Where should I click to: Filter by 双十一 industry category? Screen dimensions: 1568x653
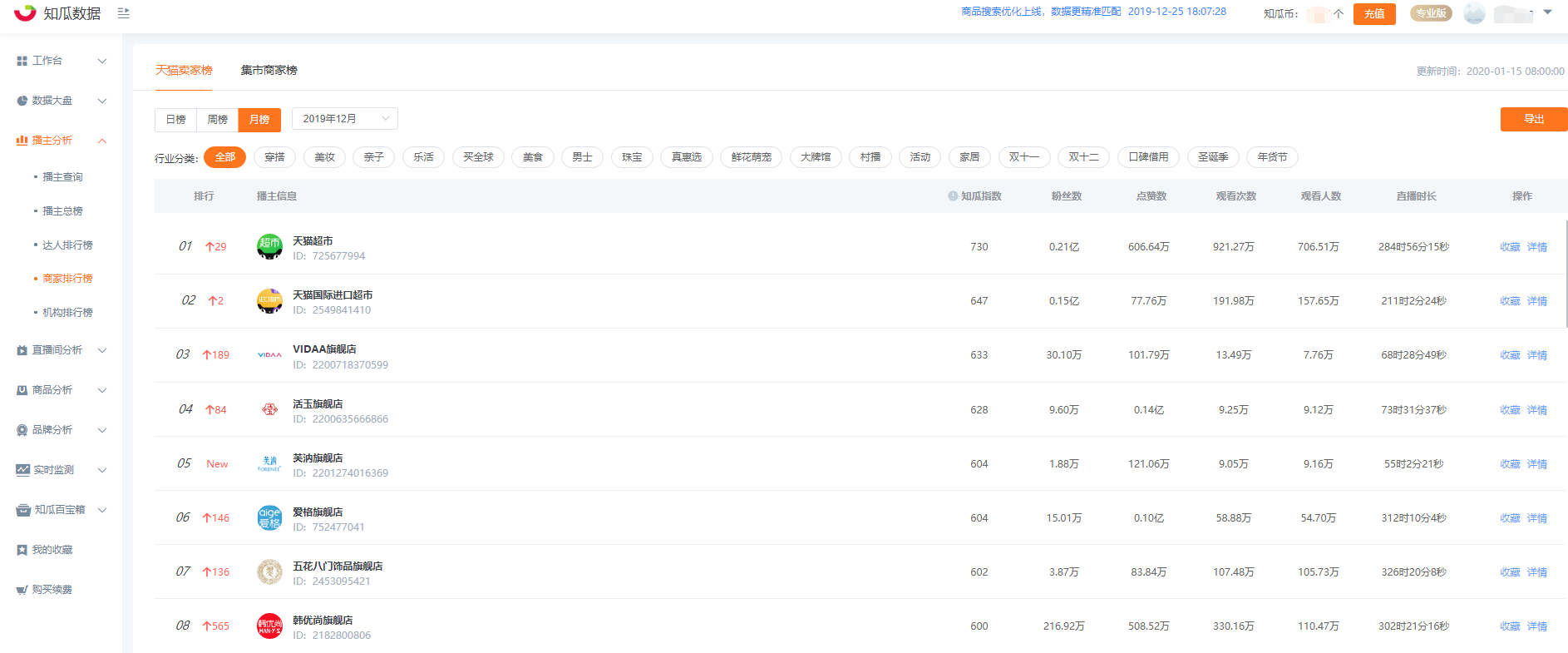(1023, 157)
